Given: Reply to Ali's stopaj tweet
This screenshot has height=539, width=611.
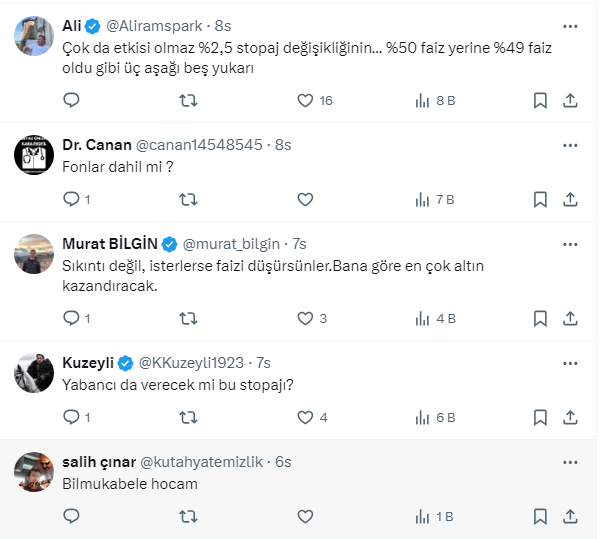Looking at the screenshot, I should 71,100.
